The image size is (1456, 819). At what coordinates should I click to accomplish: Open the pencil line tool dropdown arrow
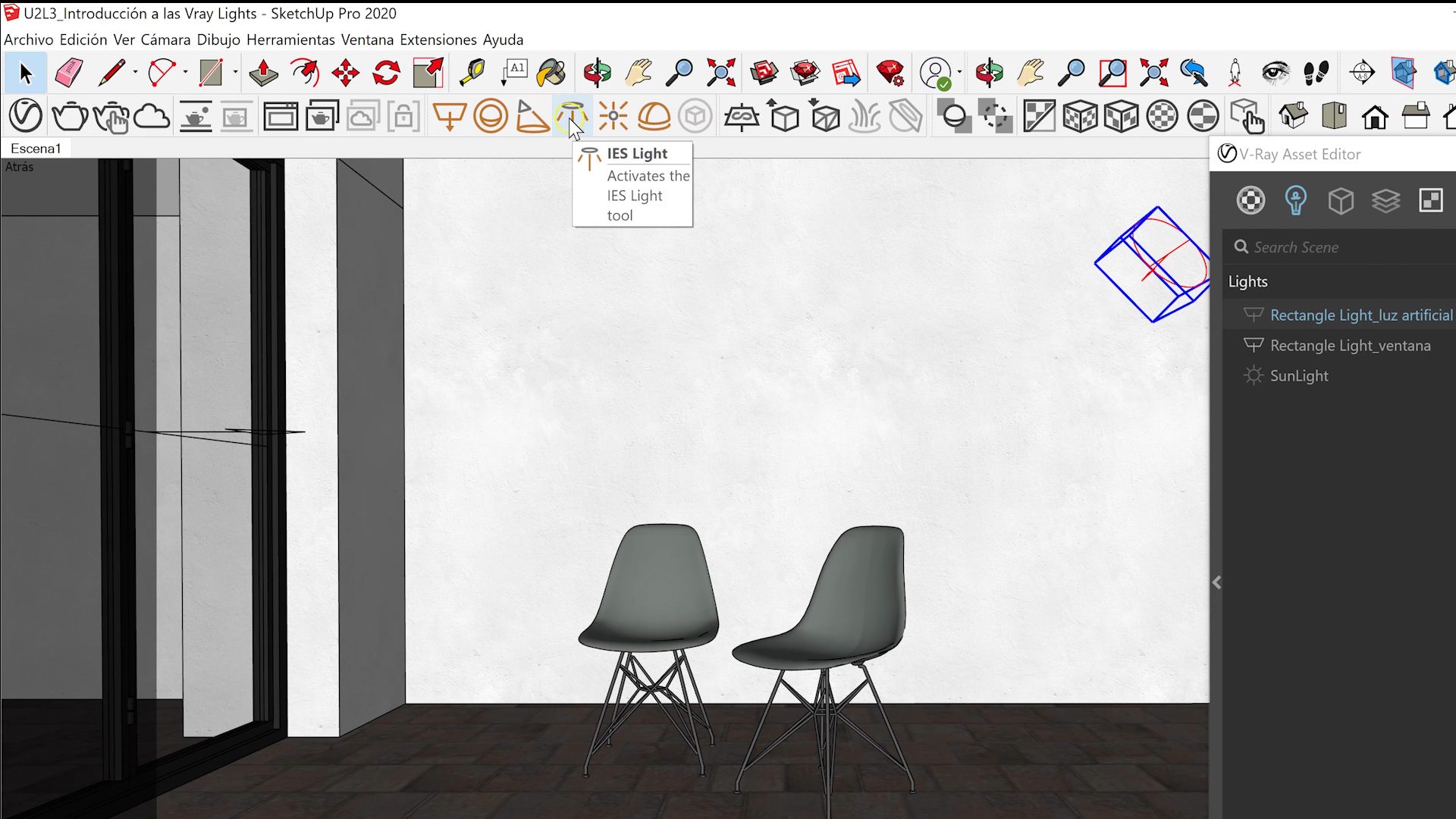135,73
